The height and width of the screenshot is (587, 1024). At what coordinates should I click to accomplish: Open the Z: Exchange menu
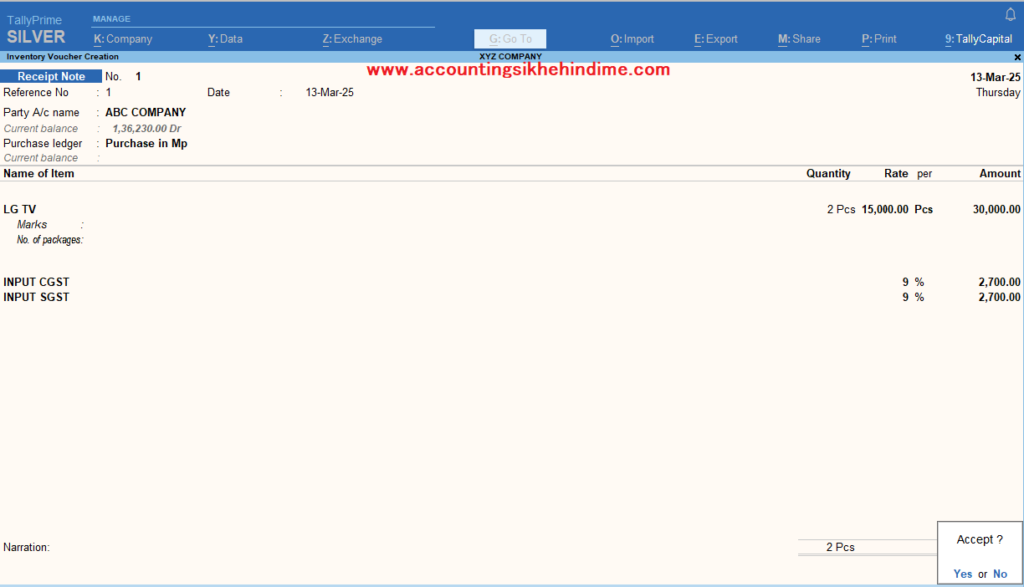353,39
